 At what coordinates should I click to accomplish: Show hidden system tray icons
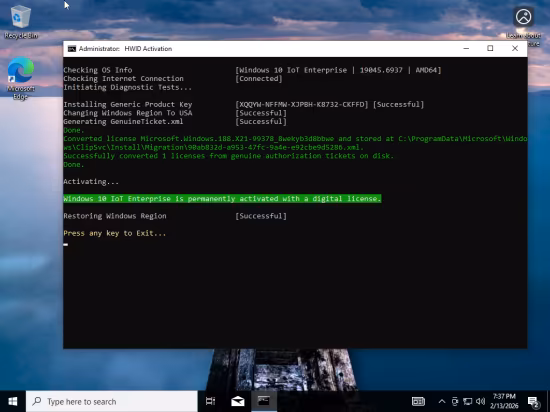pyautogui.click(x=442, y=401)
